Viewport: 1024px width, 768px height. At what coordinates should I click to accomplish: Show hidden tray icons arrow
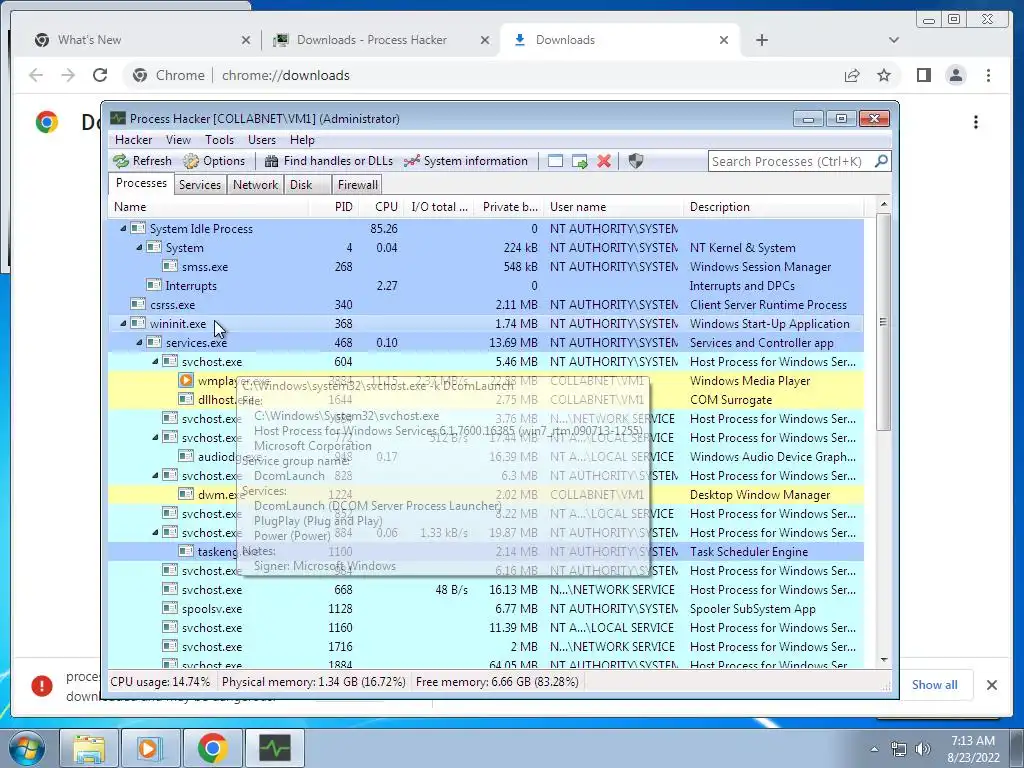(874, 749)
